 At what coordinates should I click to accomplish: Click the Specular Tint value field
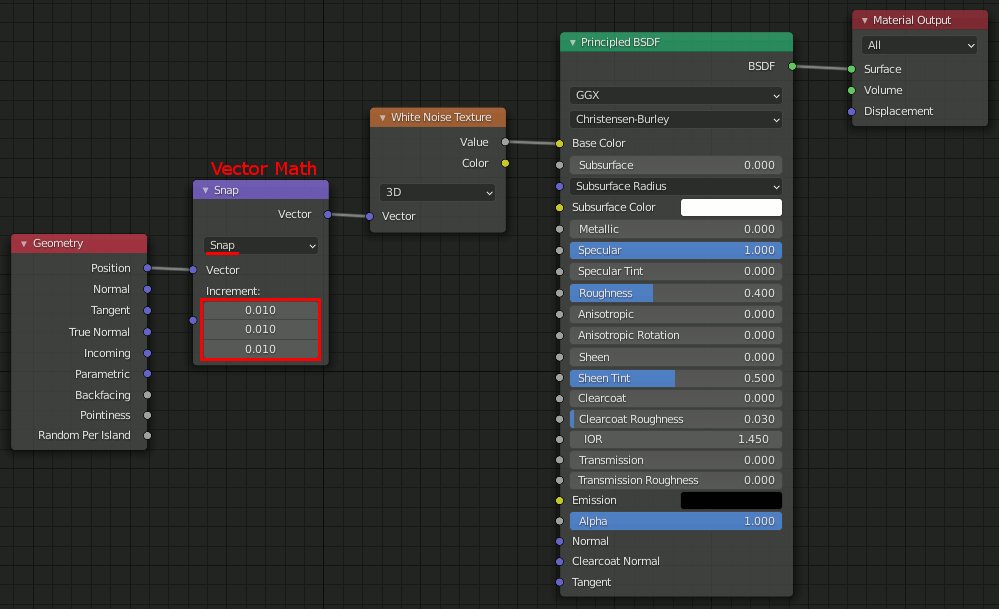coord(676,271)
